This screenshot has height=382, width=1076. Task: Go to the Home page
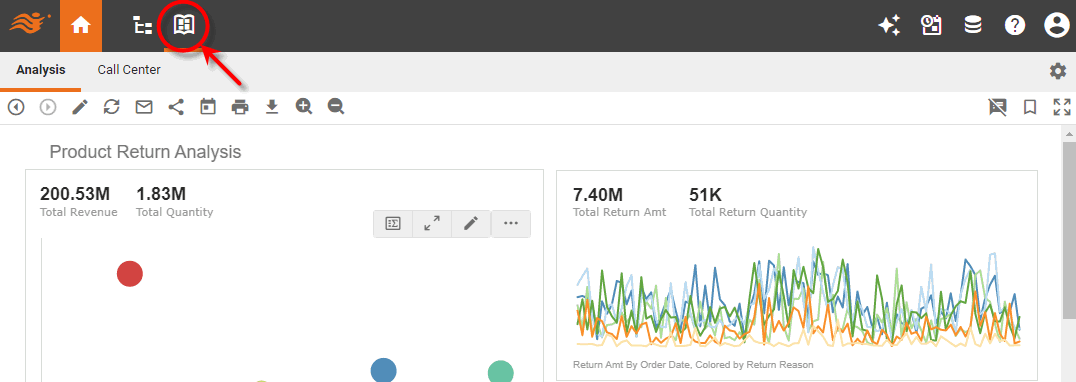pyautogui.click(x=81, y=26)
